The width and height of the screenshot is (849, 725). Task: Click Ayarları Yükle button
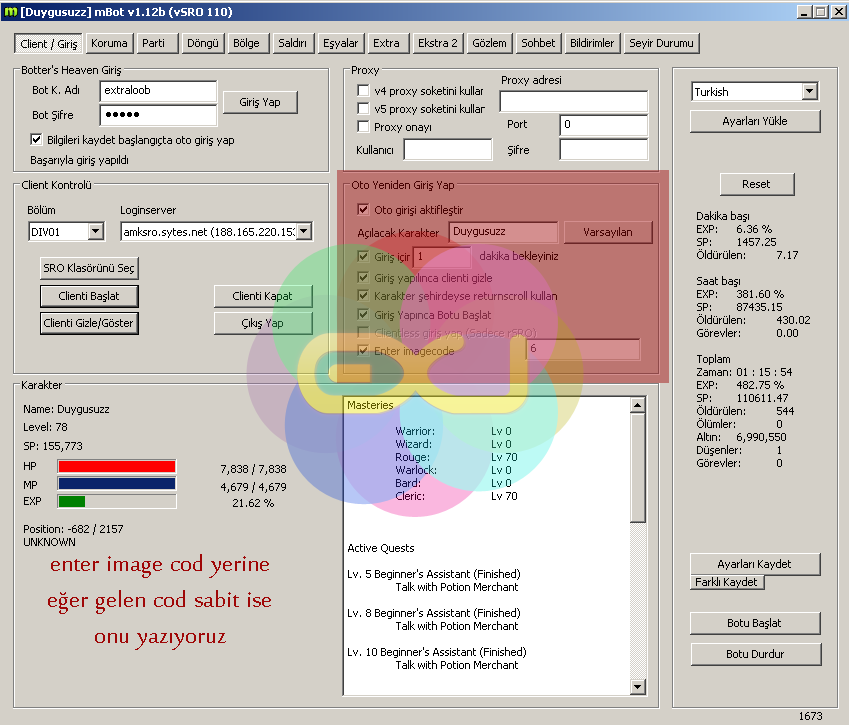pos(755,121)
